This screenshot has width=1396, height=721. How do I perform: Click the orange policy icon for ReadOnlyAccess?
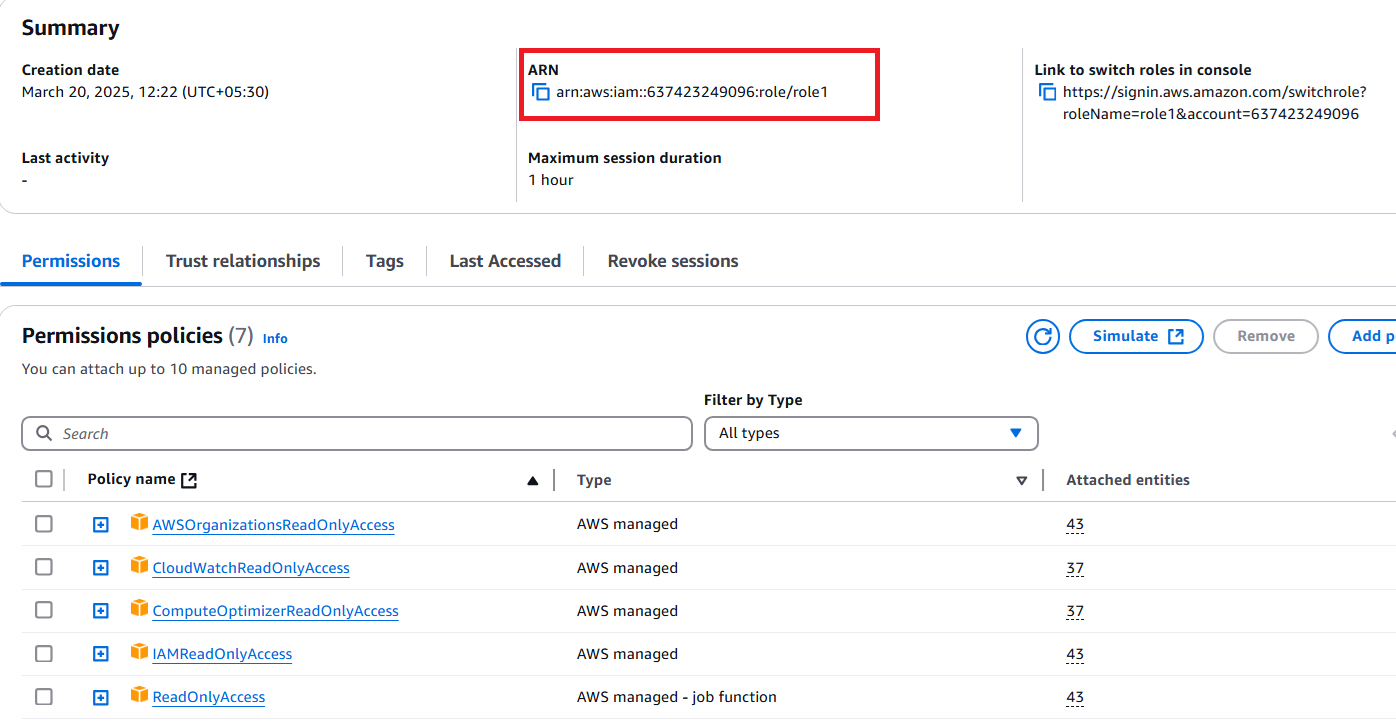click(x=139, y=695)
